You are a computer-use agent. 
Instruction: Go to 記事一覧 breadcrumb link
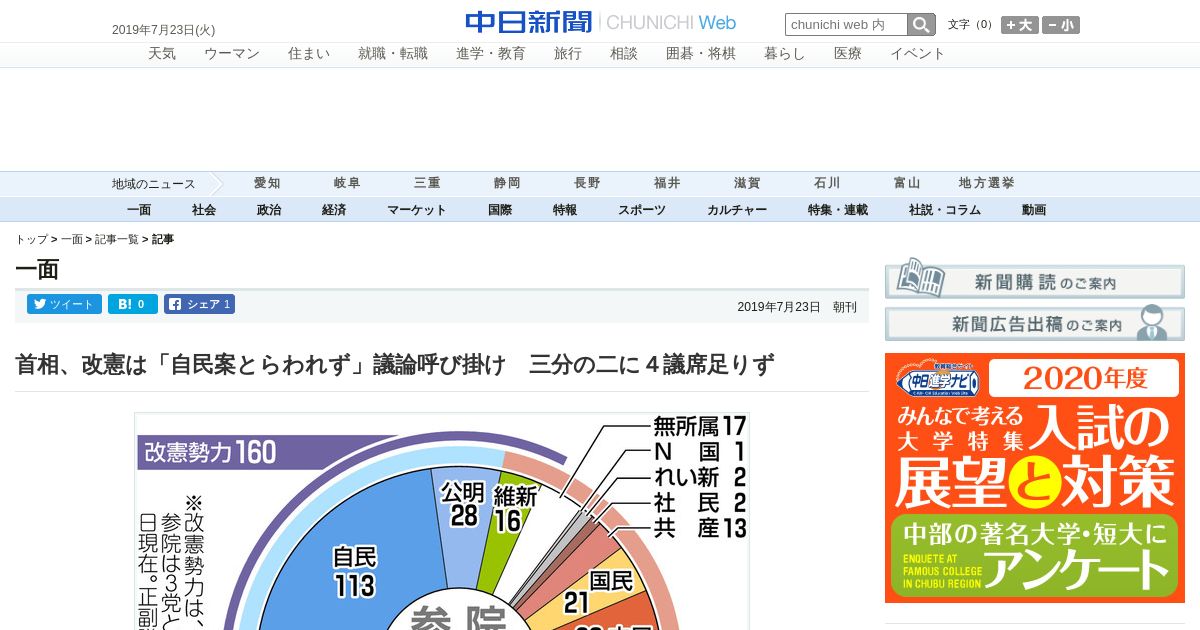coord(117,240)
